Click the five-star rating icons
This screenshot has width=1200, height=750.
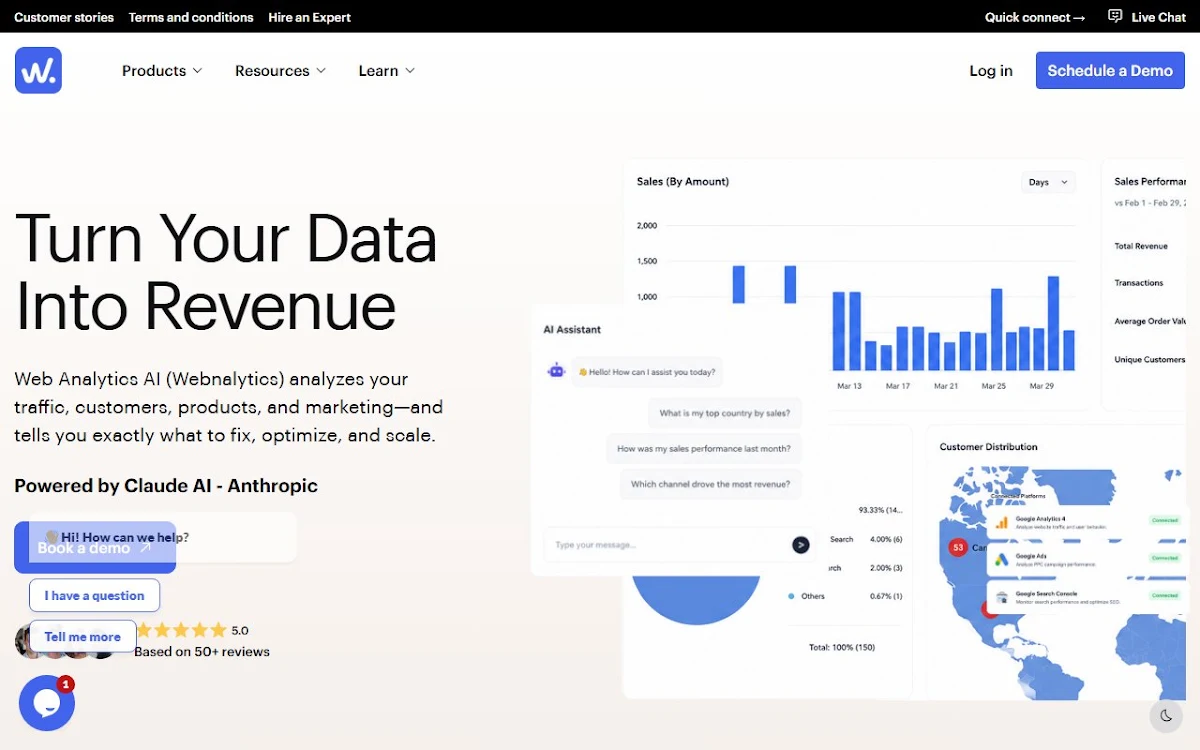(181, 630)
